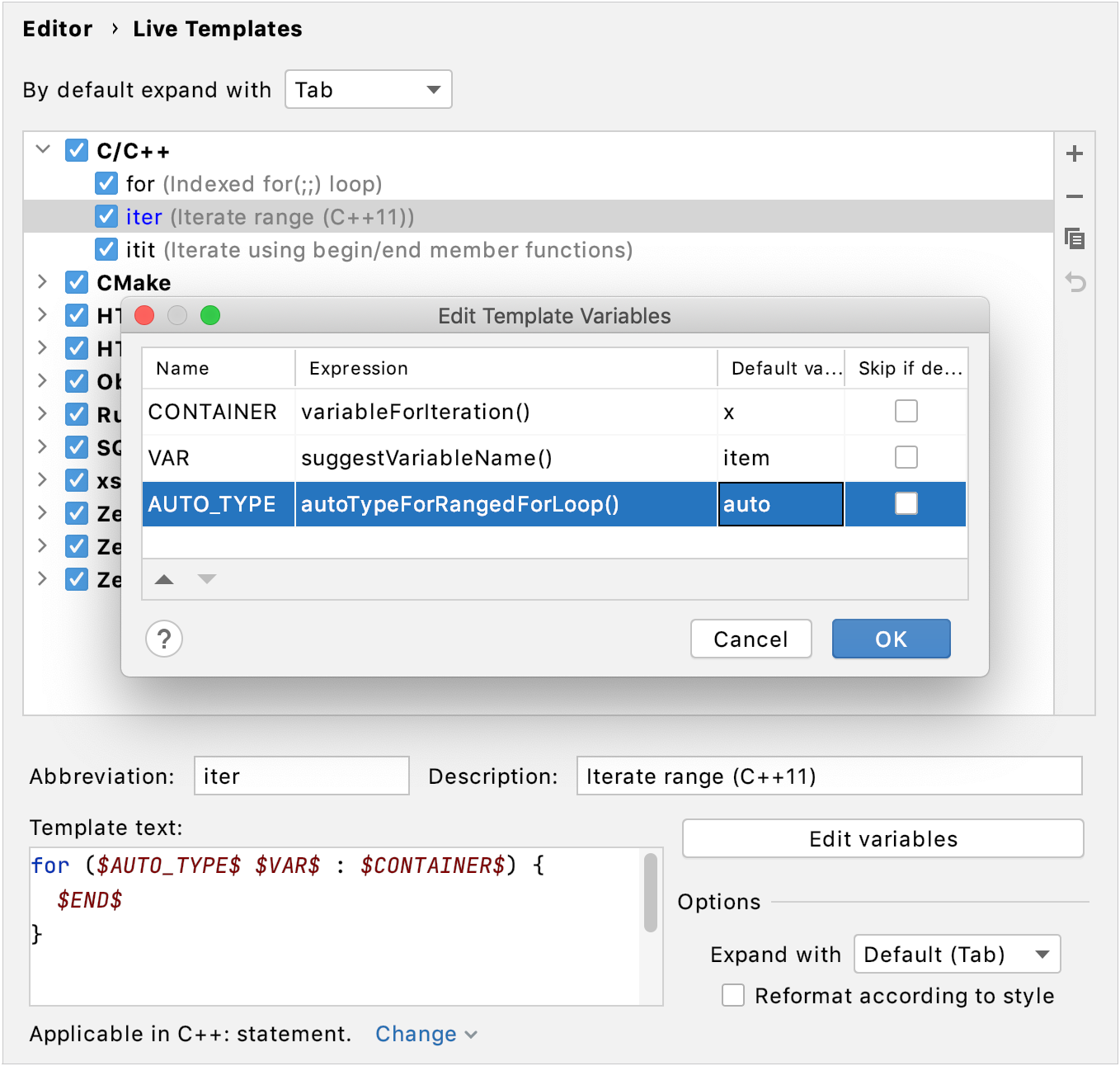Navigate to Editor breadcrumb
1120x1066 pixels.
57,28
